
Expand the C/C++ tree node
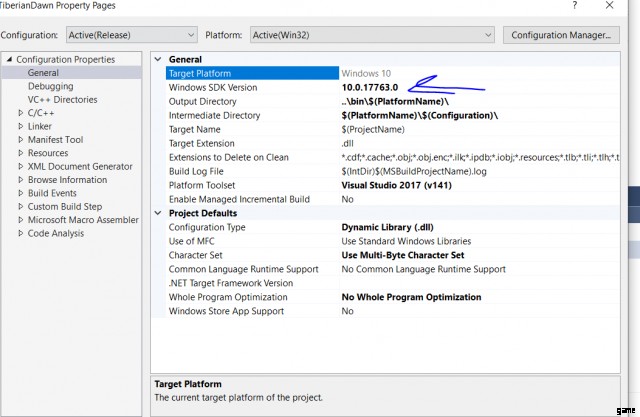coord(21,114)
